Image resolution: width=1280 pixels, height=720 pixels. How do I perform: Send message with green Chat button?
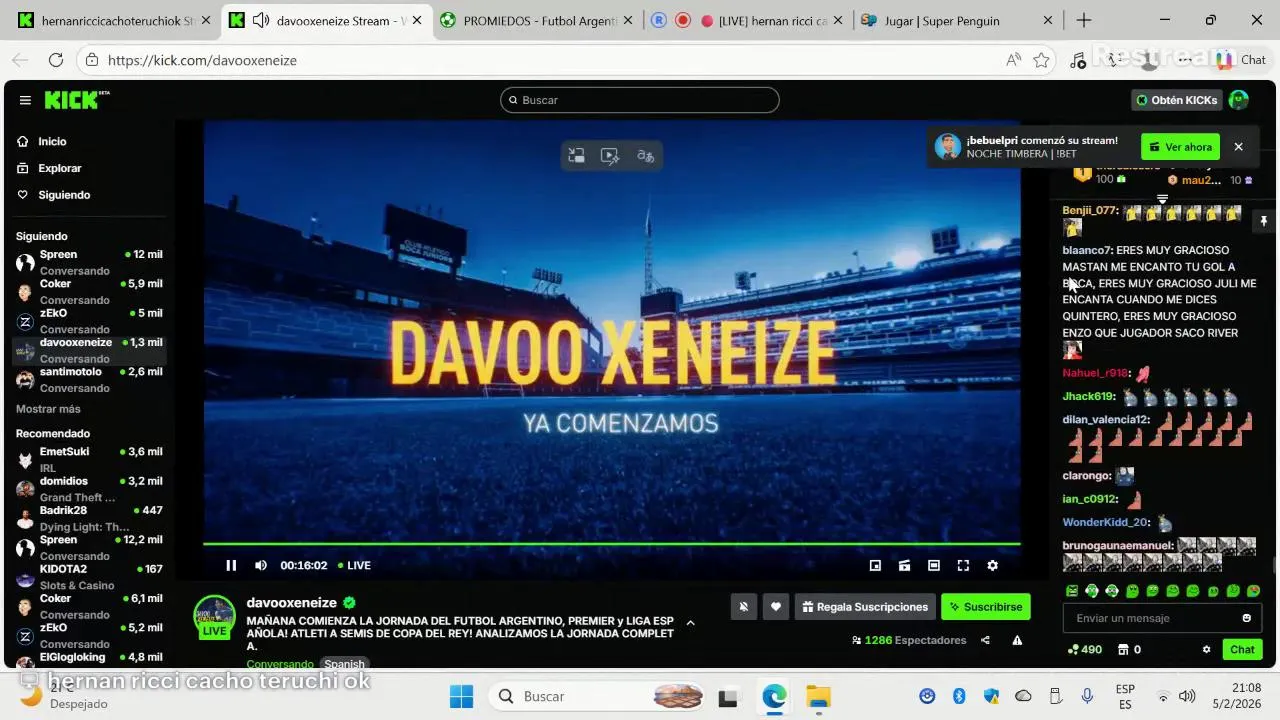click(1242, 649)
